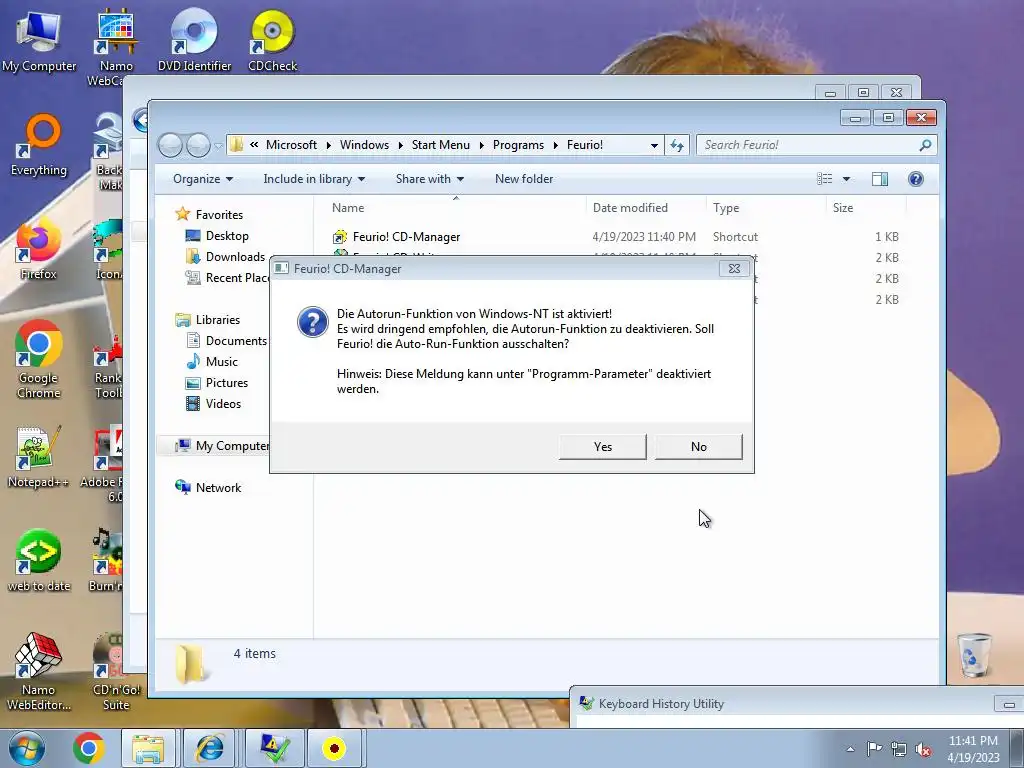The image size is (1024, 768).
Task: Sort by the Date modified column header
Action: pyautogui.click(x=645, y=208)
